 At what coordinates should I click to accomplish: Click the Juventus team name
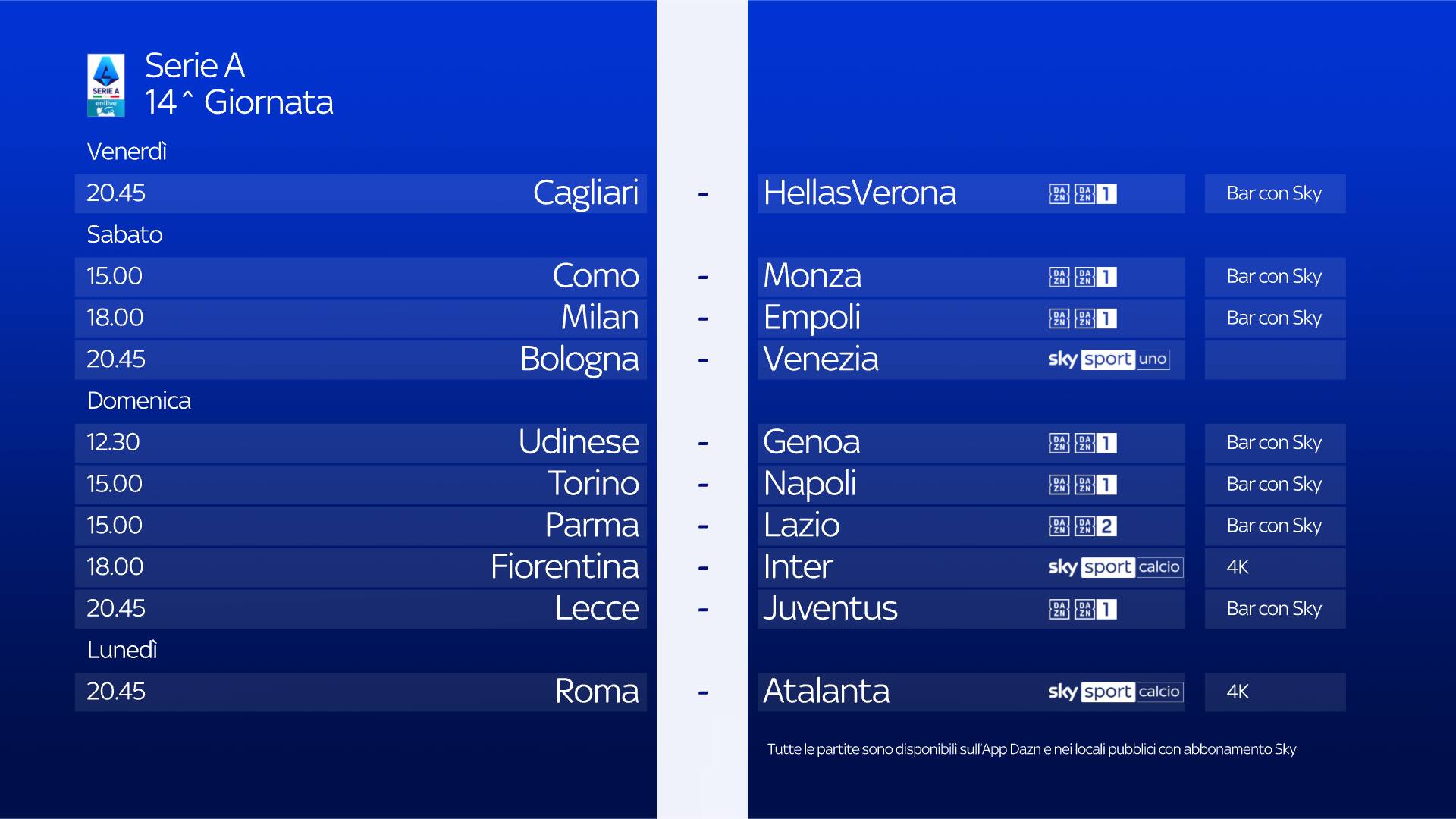pos(830,609)
